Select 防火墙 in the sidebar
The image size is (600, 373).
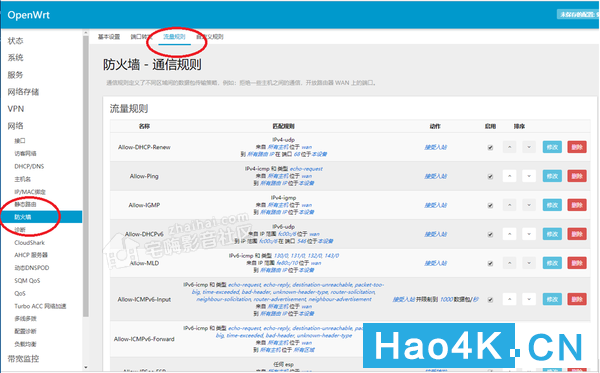41,217
